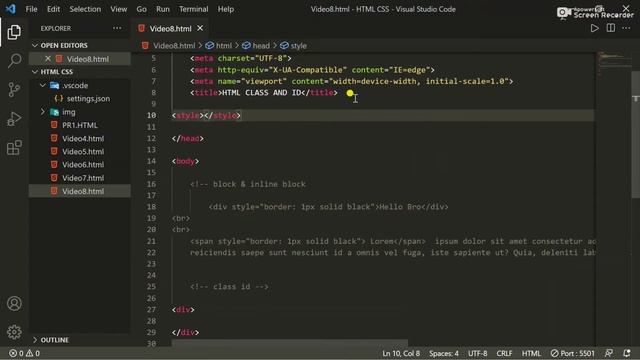Screen dimensions: 640x360
Task: Close the Video8.html editor tab
Action: coord(200,28)
